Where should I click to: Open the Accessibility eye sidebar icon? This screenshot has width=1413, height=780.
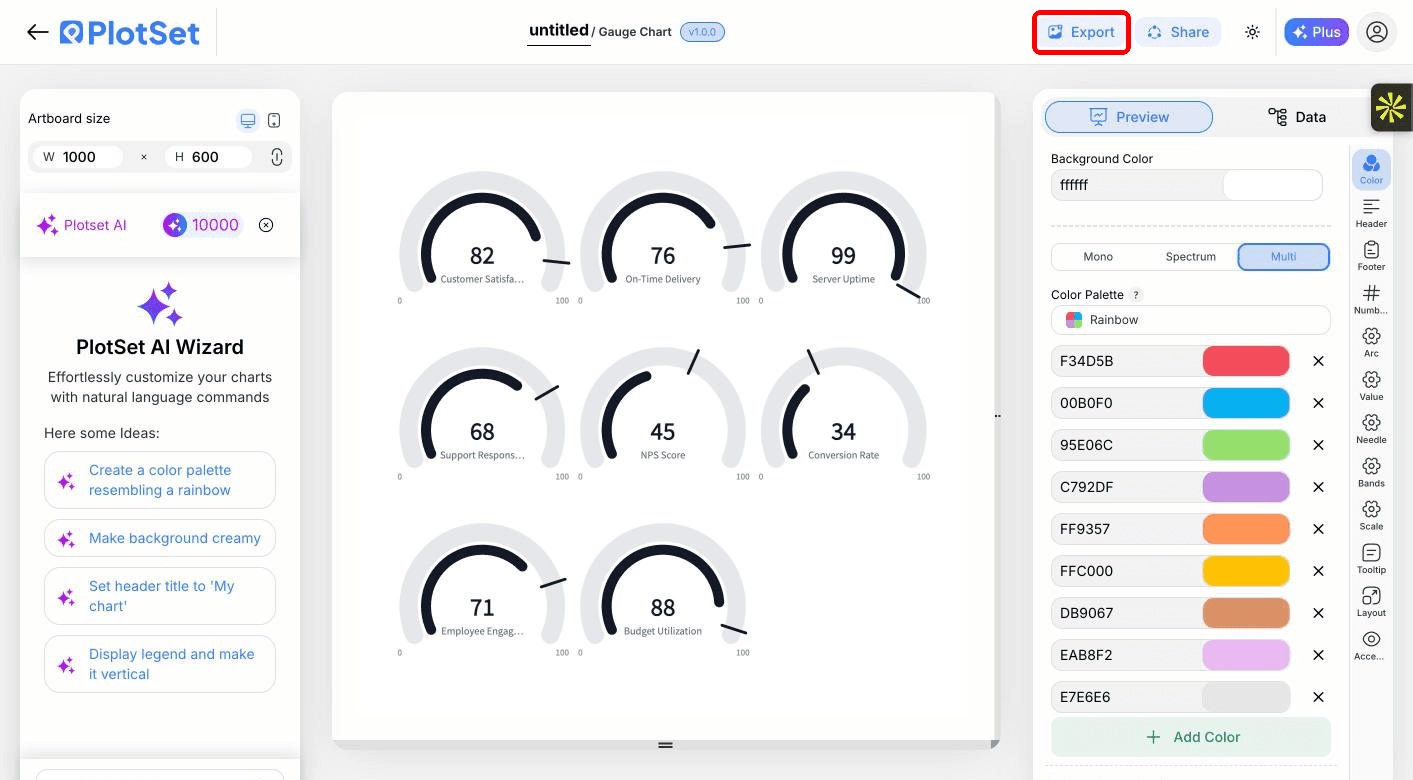[1371, 645]
